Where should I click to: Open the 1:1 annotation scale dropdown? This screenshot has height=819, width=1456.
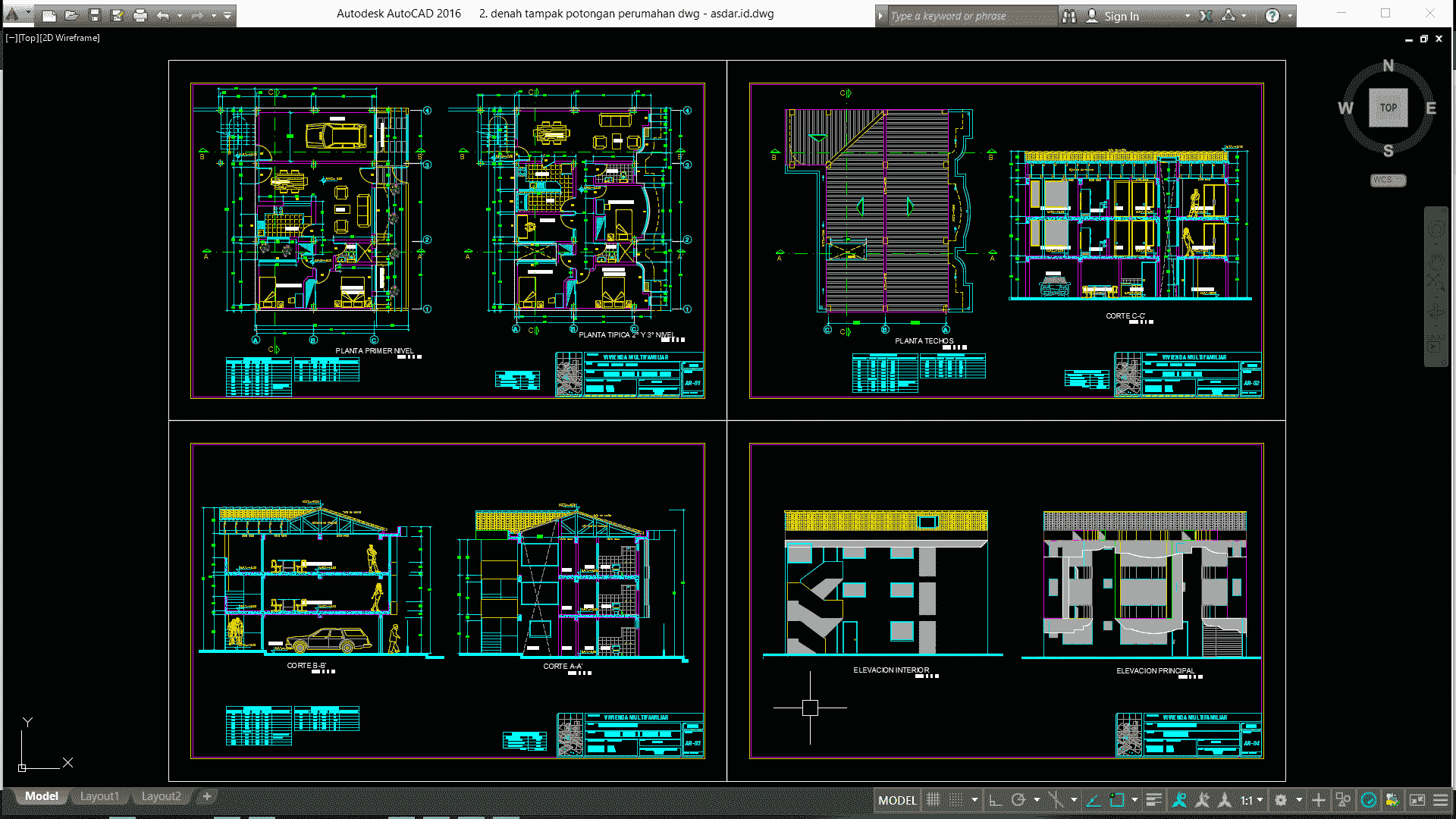point(1251,800)
